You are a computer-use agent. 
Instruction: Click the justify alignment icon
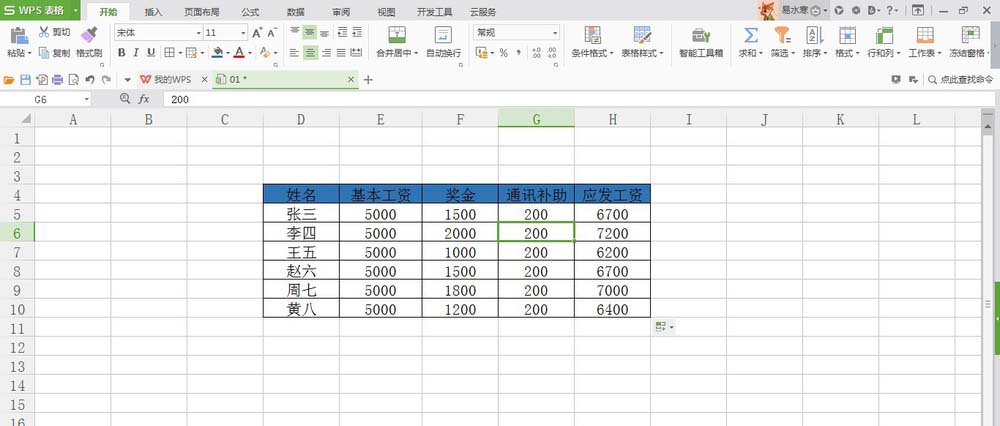(341, 53)
